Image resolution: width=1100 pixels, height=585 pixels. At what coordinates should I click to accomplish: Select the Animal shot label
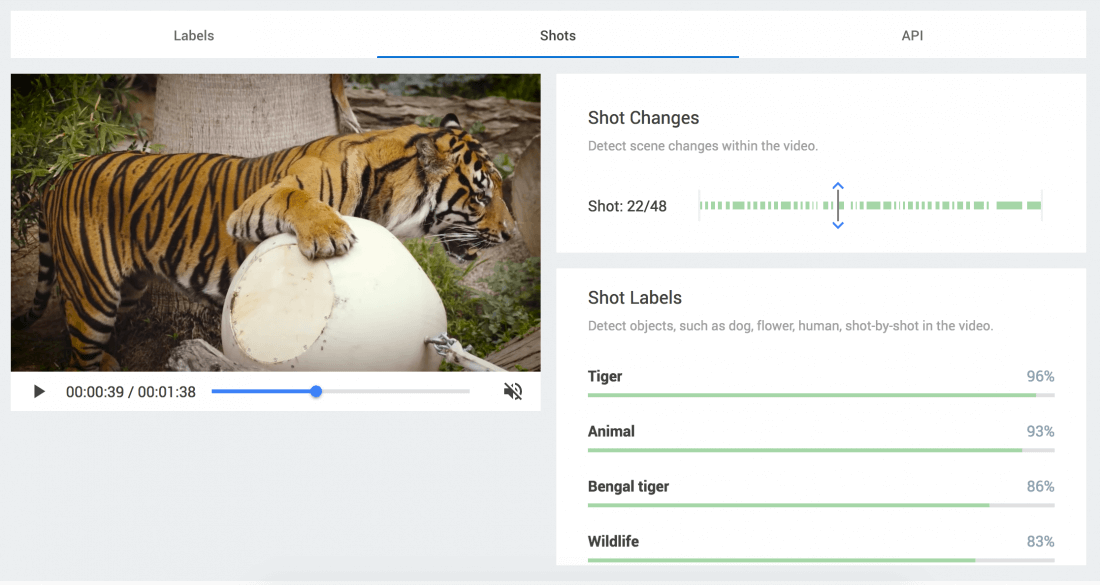[611, 431]
